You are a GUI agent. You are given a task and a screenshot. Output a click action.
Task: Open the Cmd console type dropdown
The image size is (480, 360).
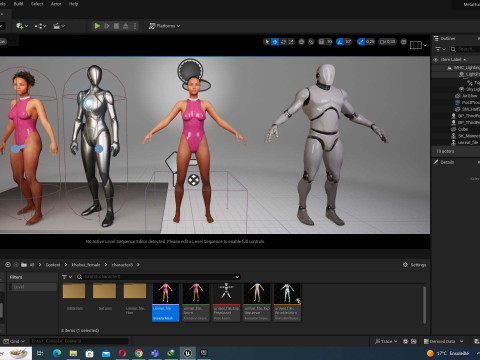tap(14, 341)
